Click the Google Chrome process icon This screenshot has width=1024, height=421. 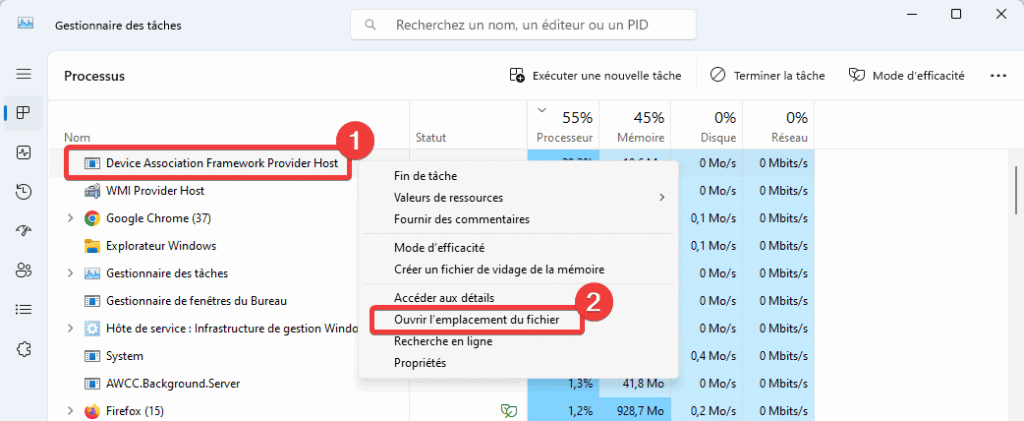pos(92,218)
